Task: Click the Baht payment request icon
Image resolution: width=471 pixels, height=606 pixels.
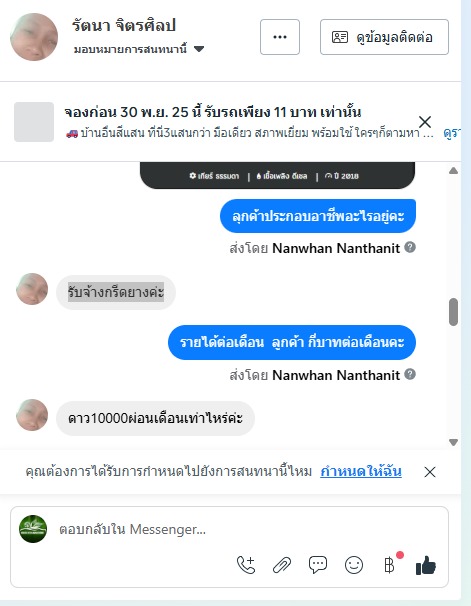Action: pyautogui.click(x=389, y=565)
